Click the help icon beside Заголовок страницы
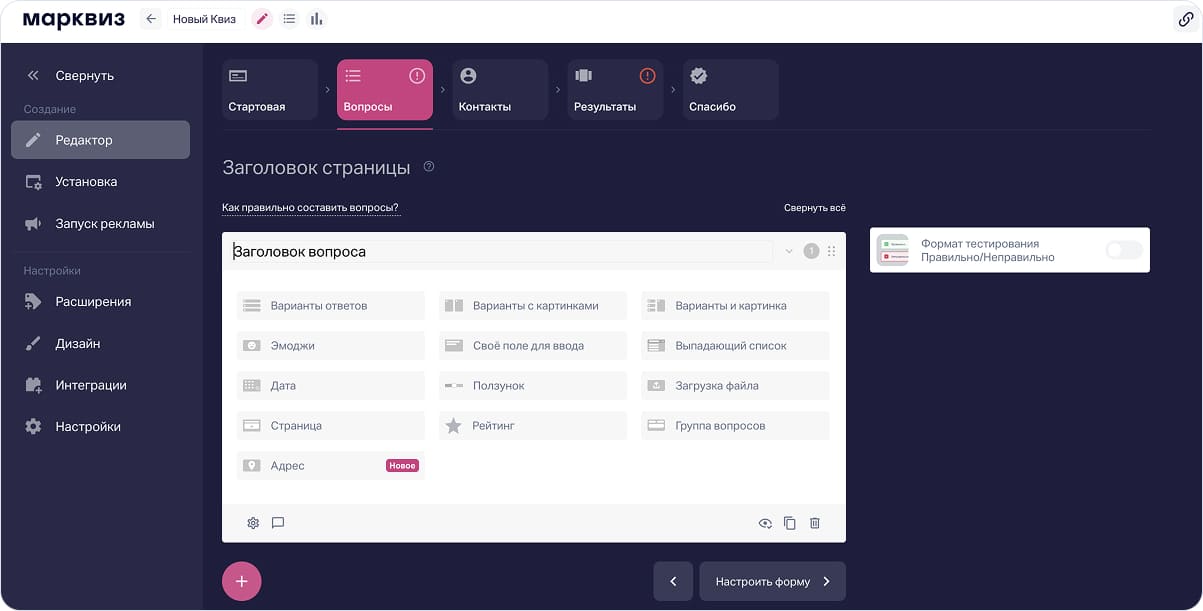1203x611 pixels. coord(429,167)
